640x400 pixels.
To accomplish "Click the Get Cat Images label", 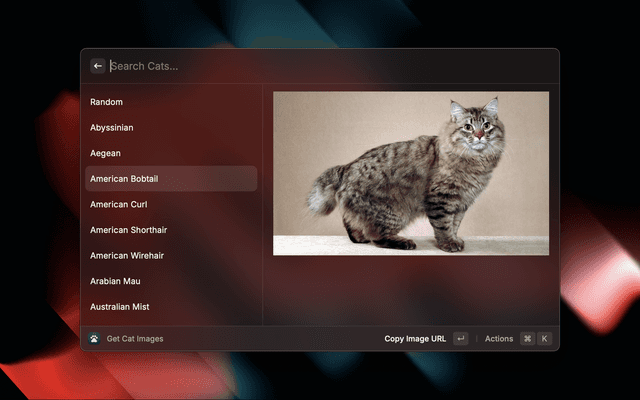I will (135, 339).
